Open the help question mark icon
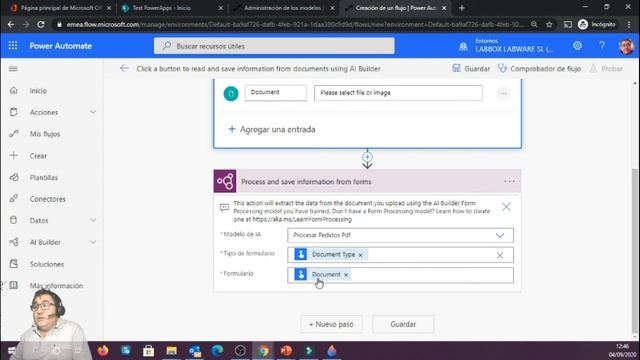Viewport: 640px width, 360px height. (x=602, y=46)
